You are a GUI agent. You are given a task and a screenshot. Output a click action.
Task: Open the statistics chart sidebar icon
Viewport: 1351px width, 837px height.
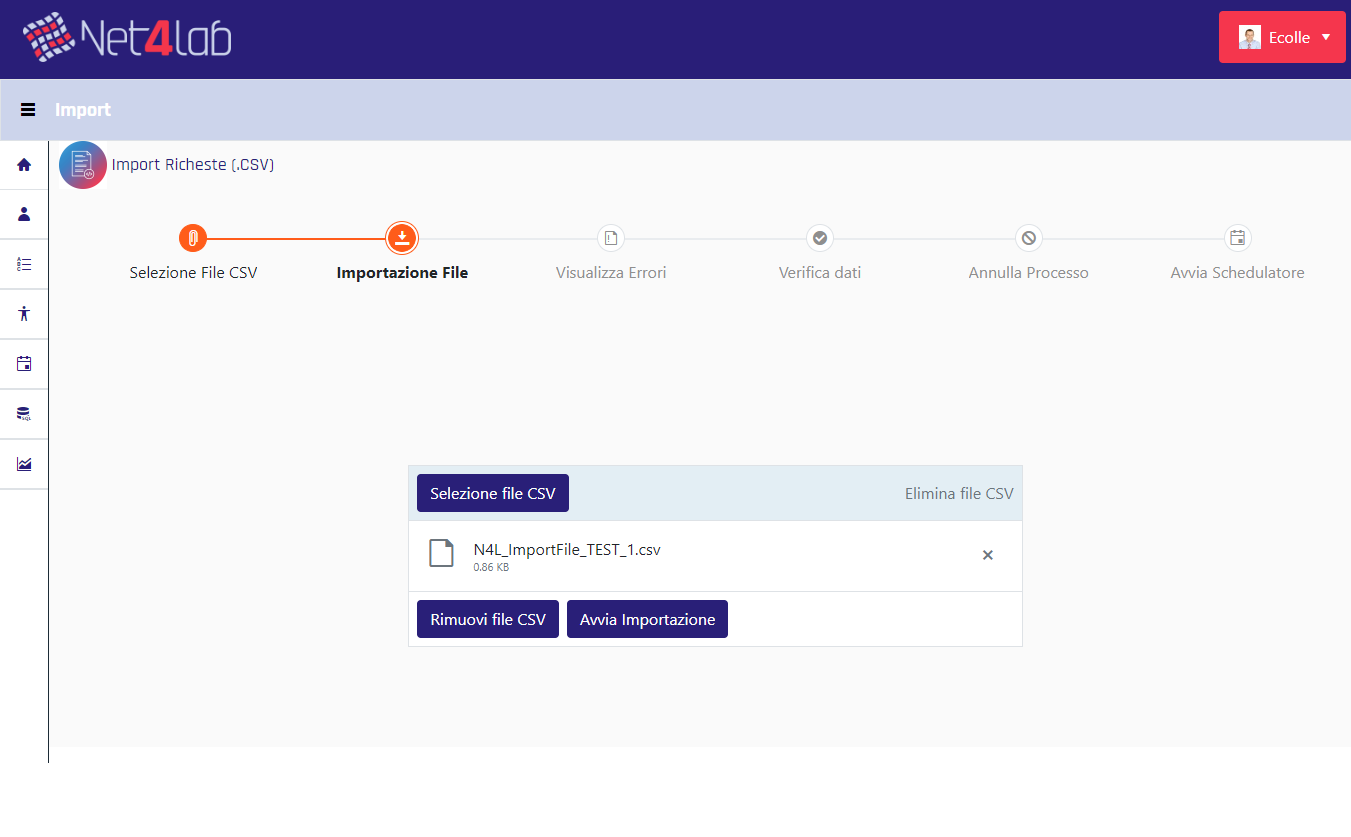[24, 464]
